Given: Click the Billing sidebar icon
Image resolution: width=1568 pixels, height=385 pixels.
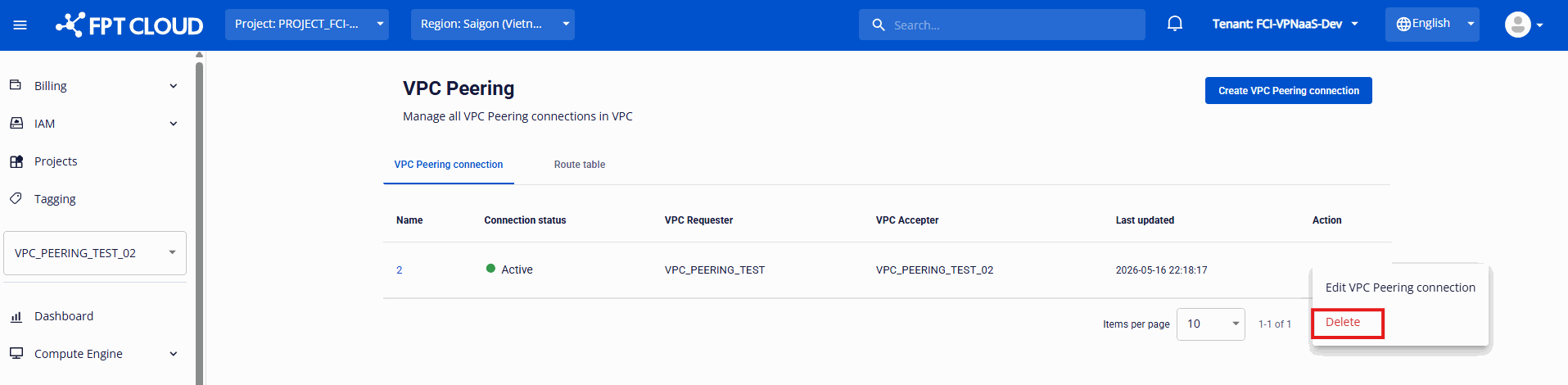Looking at the screenshot, I should tap(16, 85).
